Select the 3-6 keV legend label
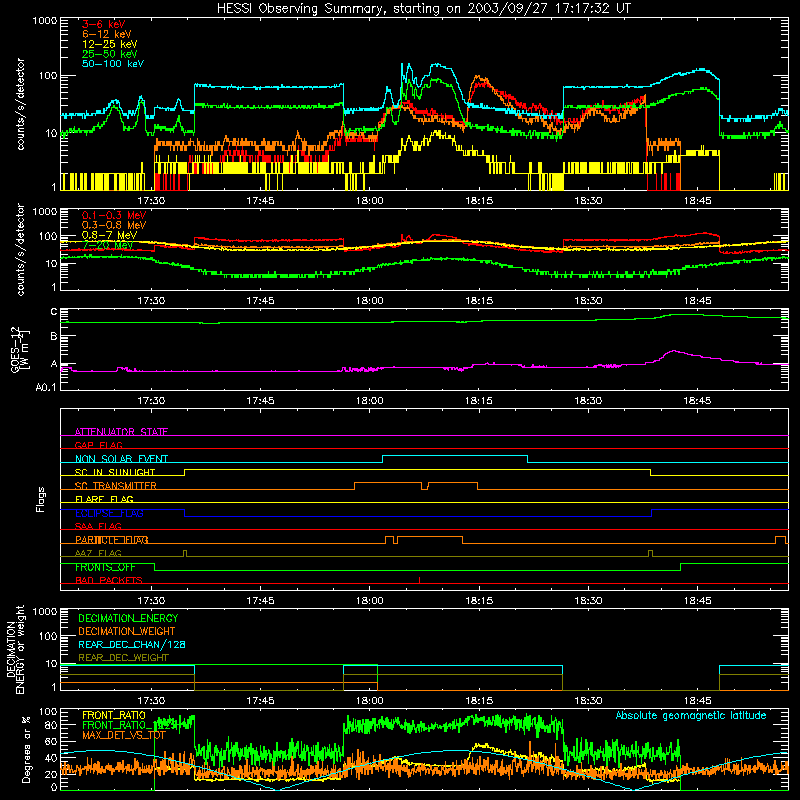800x800 pixels. [103, 24]
